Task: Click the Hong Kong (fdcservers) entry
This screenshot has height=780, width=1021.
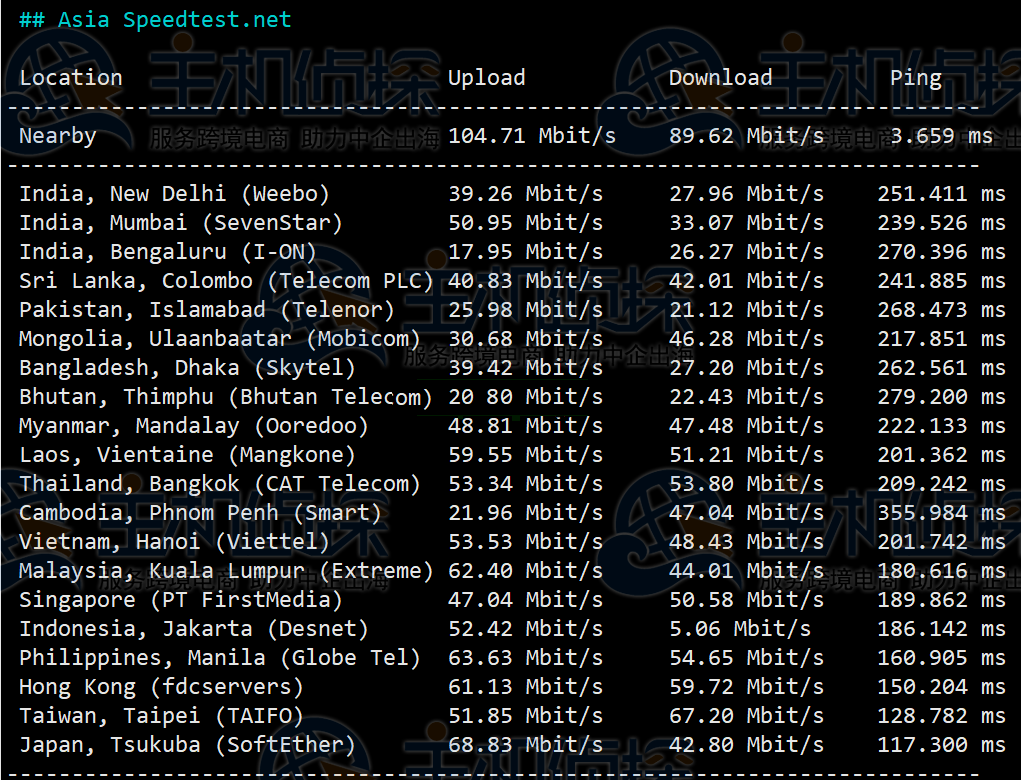Action: click(161, 687)
